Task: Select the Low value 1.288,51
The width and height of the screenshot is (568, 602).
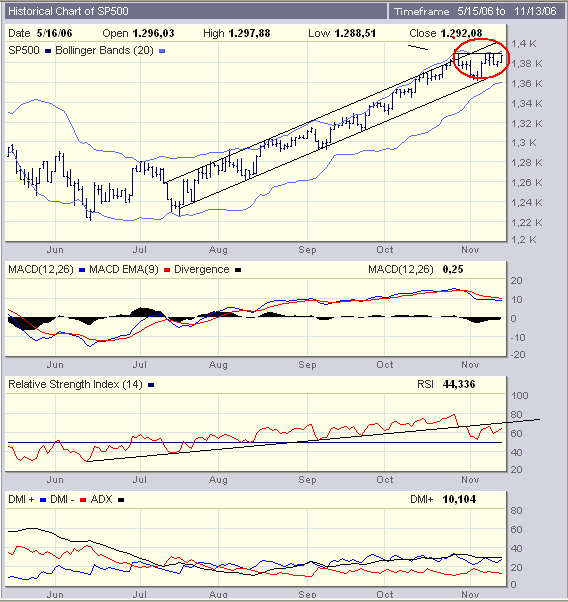Action: [355, 33]
